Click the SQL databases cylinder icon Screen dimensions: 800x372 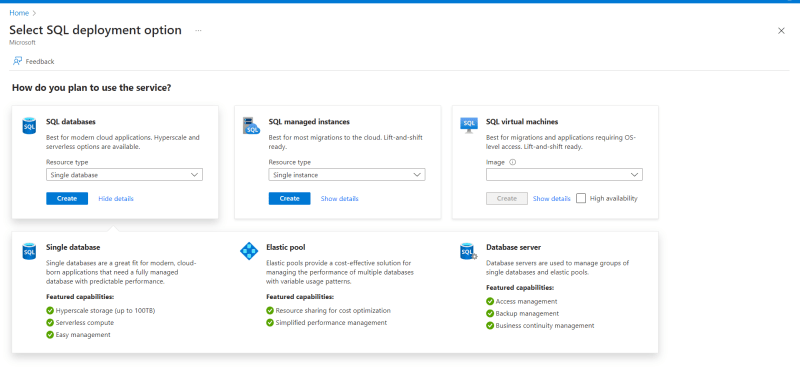coord(29,126)
